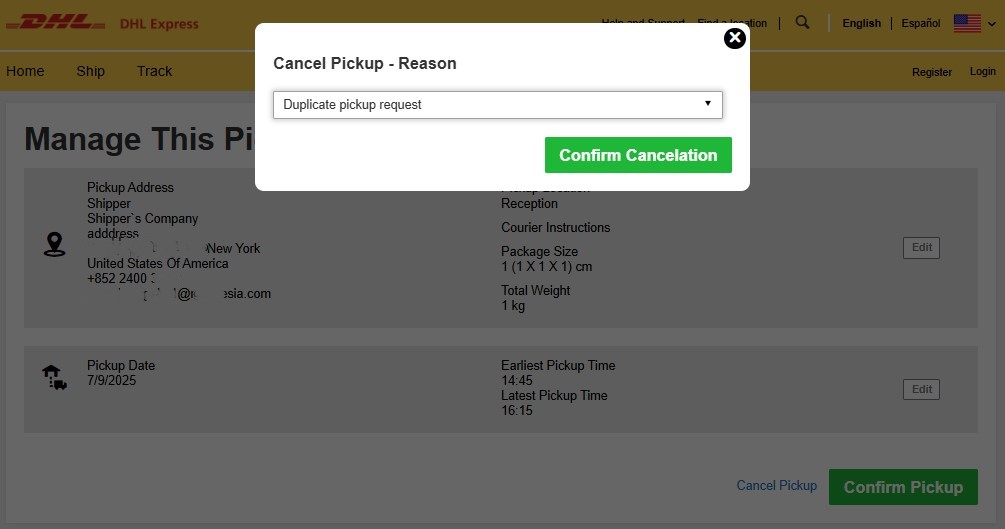Open the Ship menu

[90, 71]
